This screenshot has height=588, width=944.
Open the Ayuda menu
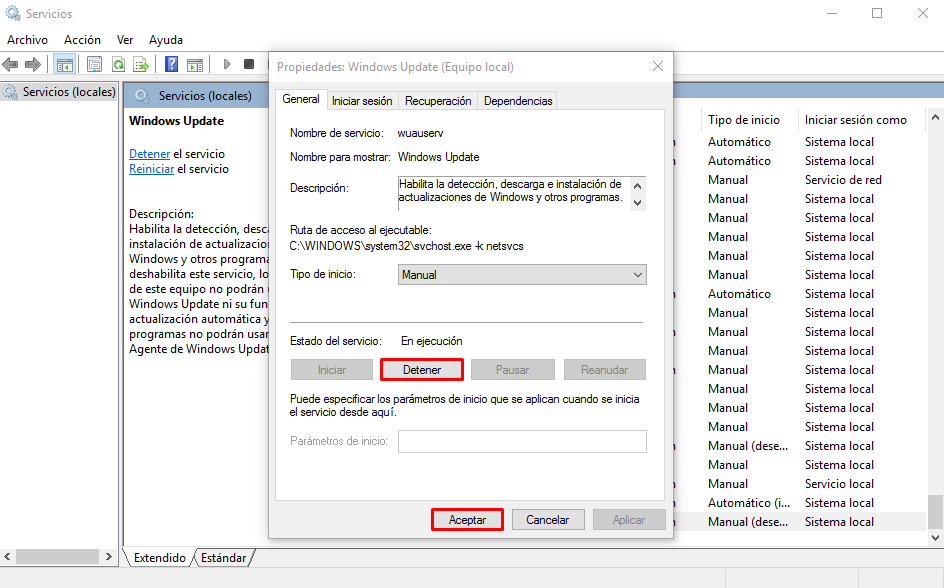166,40
